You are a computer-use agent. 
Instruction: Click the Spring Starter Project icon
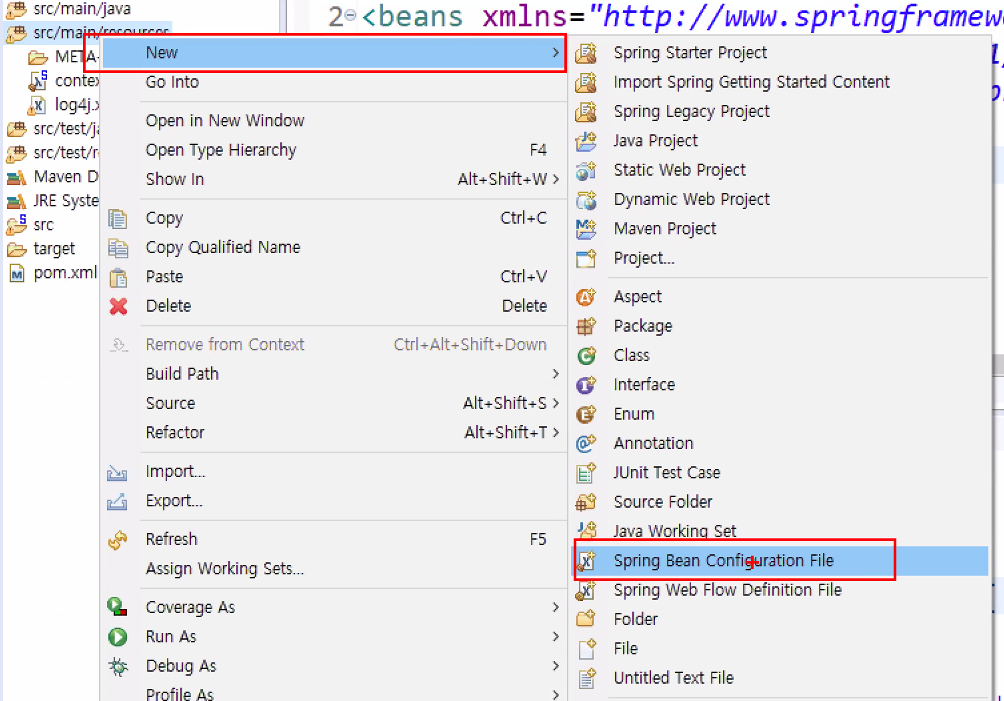click(x=586, y=52)
